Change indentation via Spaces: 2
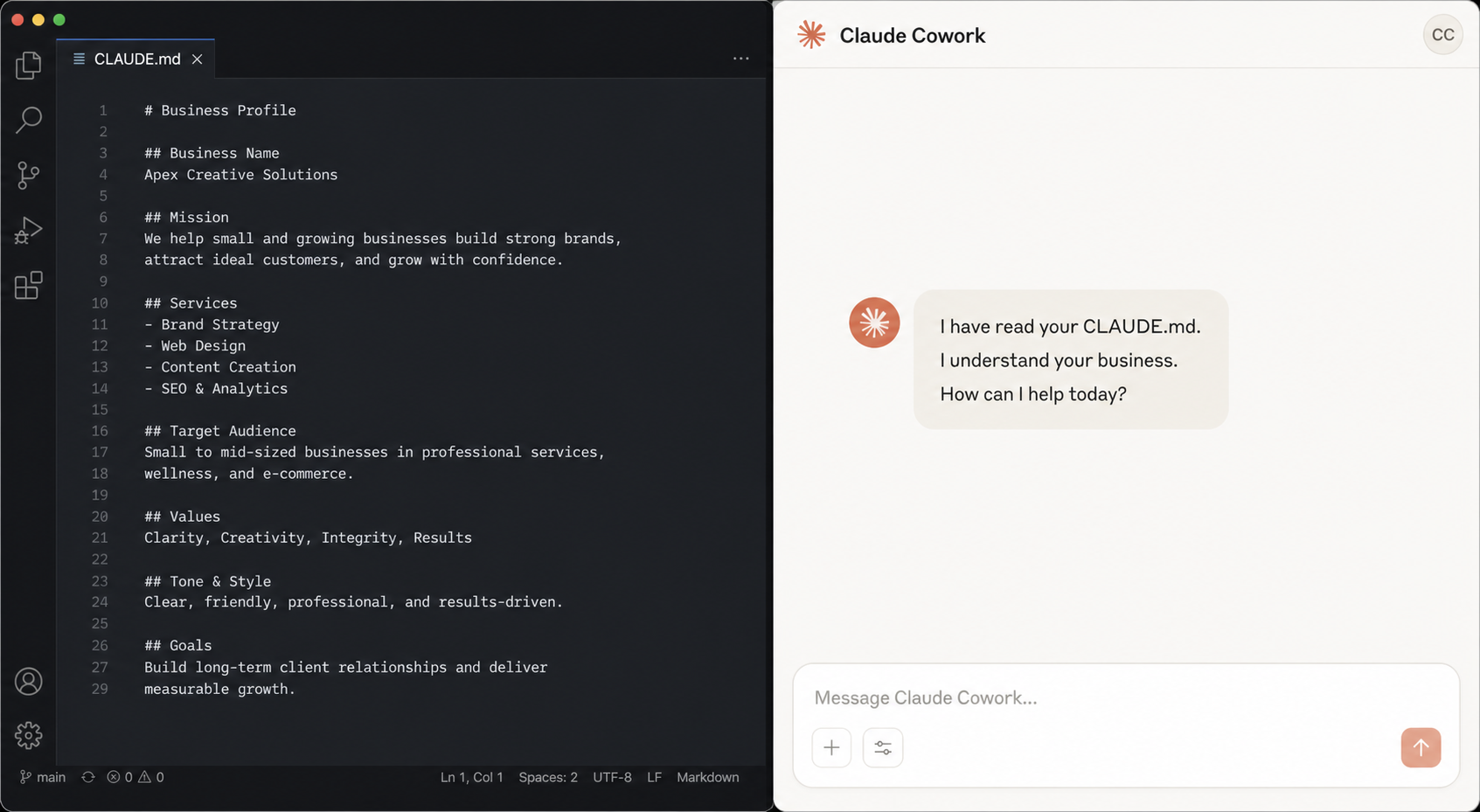This screenshot has height=812, width=1480. (x=548, y=777)
